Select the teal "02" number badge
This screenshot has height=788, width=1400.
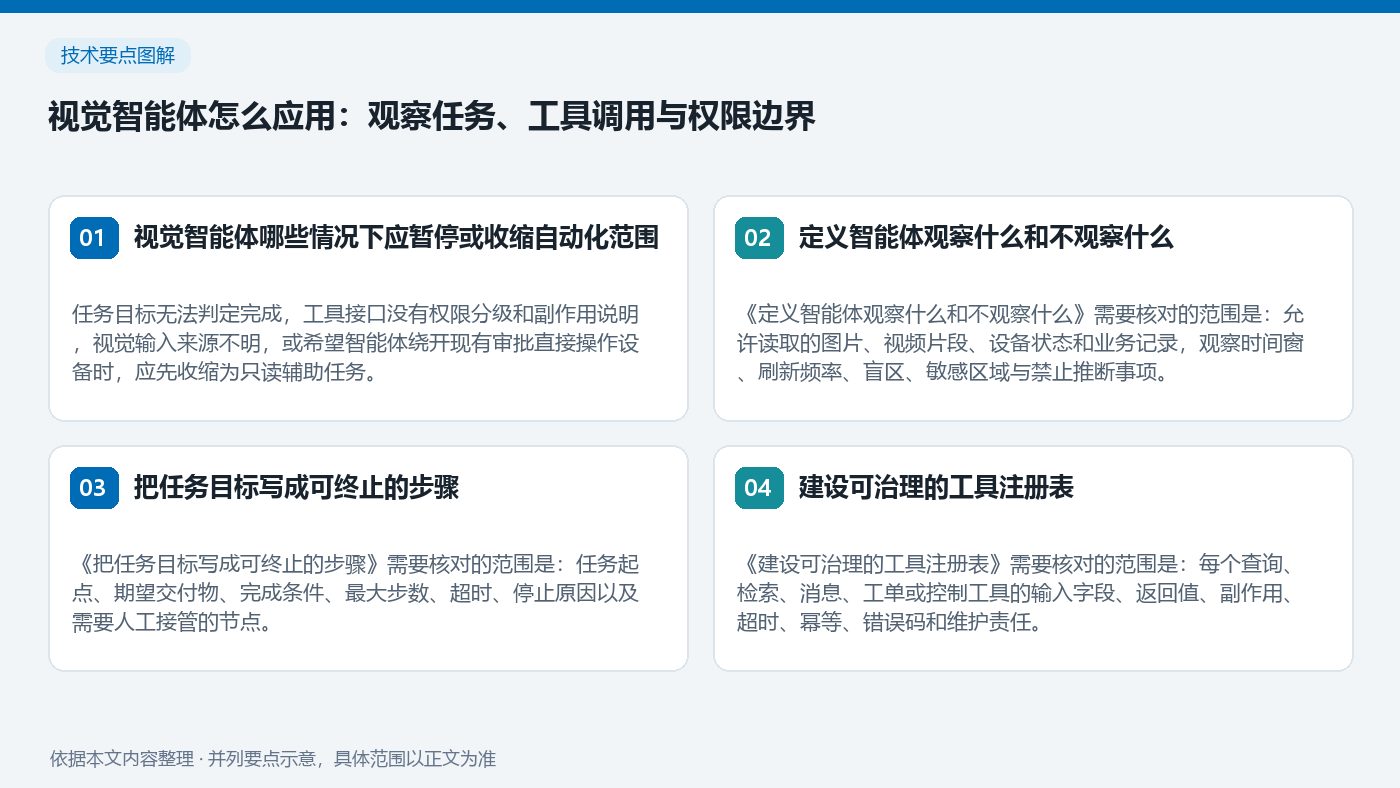(759, 238)
